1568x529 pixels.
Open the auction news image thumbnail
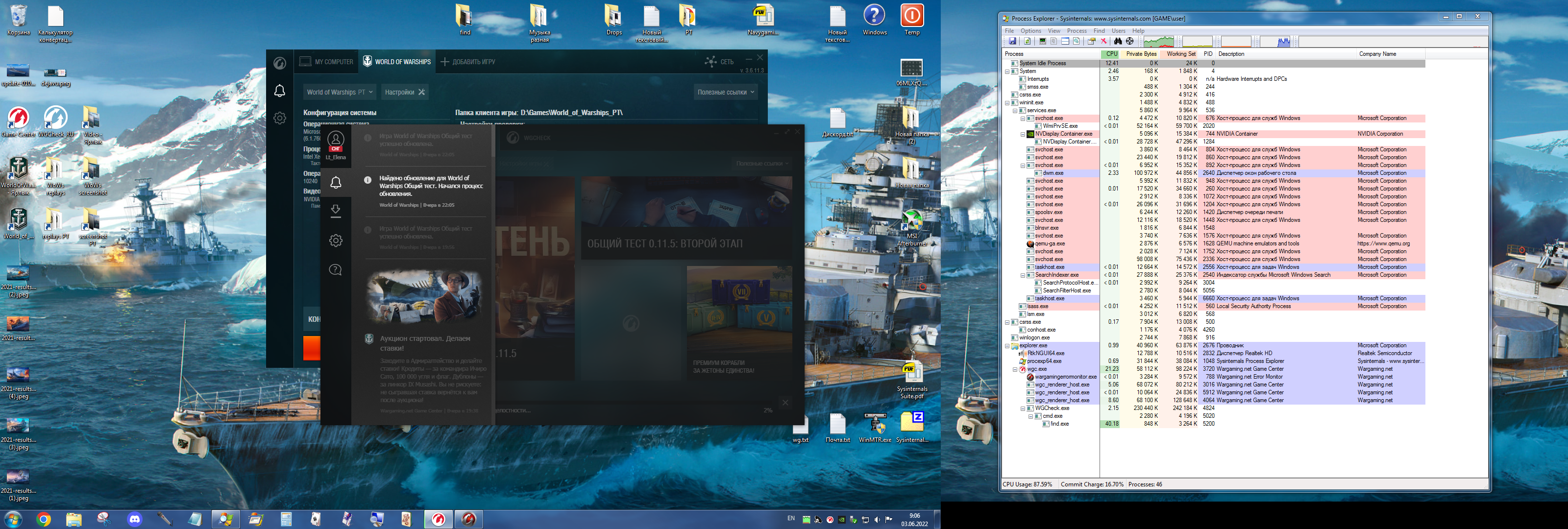(425, 297)
